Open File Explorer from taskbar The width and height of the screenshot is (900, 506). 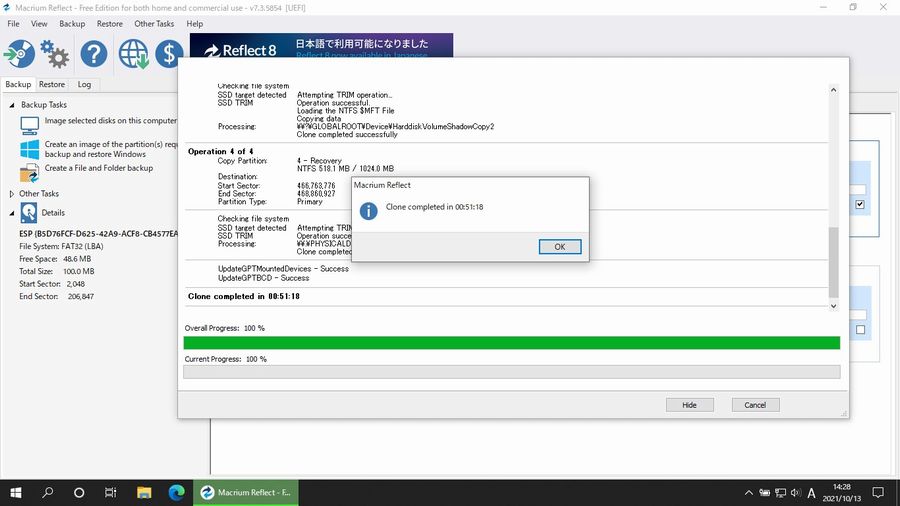click(143, 493)
